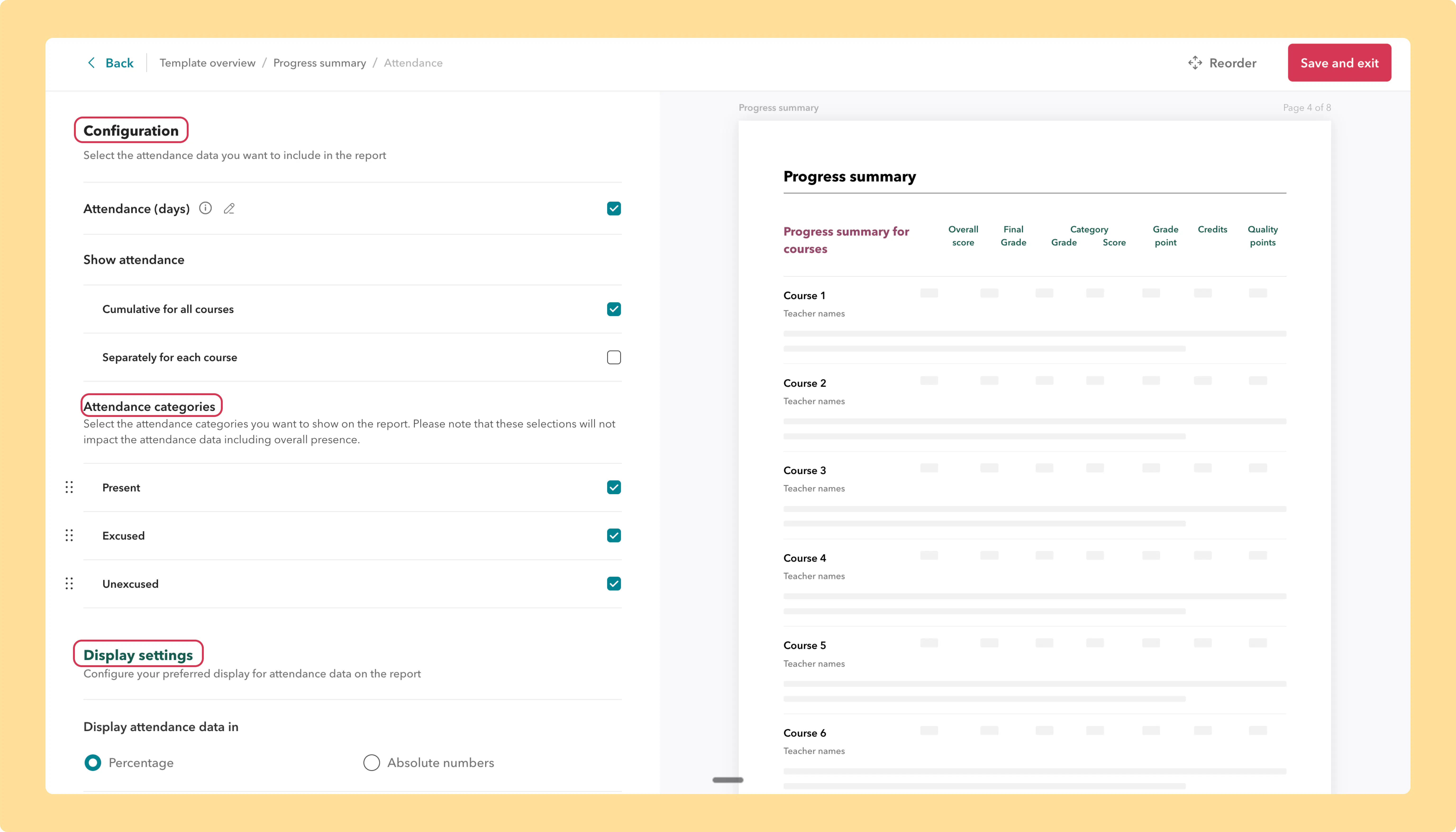Viewport: 1456px width, 832px height.
Task: Grab the drag handle for Present row
Action: [x=69, y=488]
